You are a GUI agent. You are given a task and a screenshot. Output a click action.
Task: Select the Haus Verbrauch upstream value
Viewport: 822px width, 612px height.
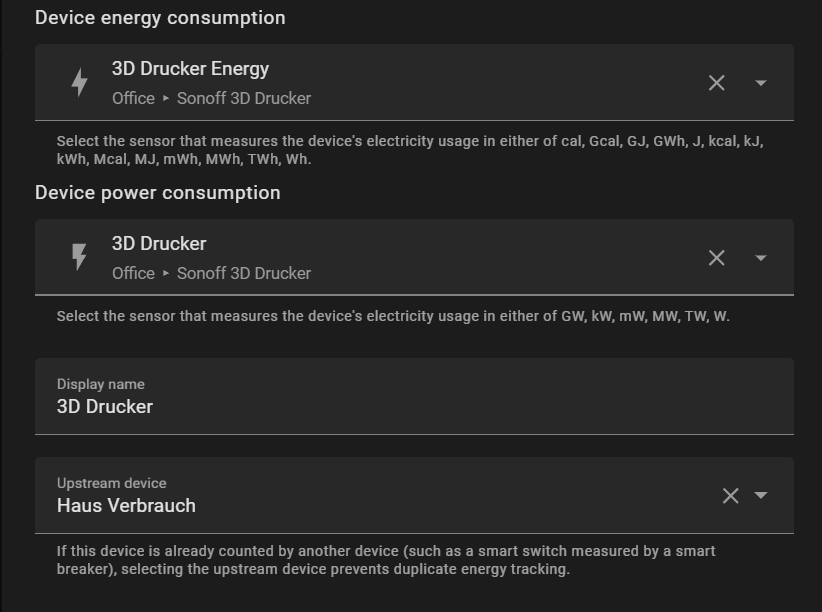[x=126, y=506]
